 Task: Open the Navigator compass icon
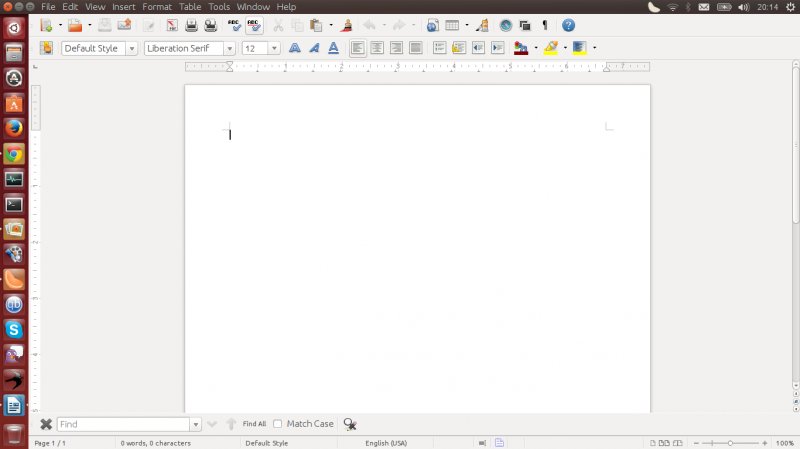[x=506, y=25]
